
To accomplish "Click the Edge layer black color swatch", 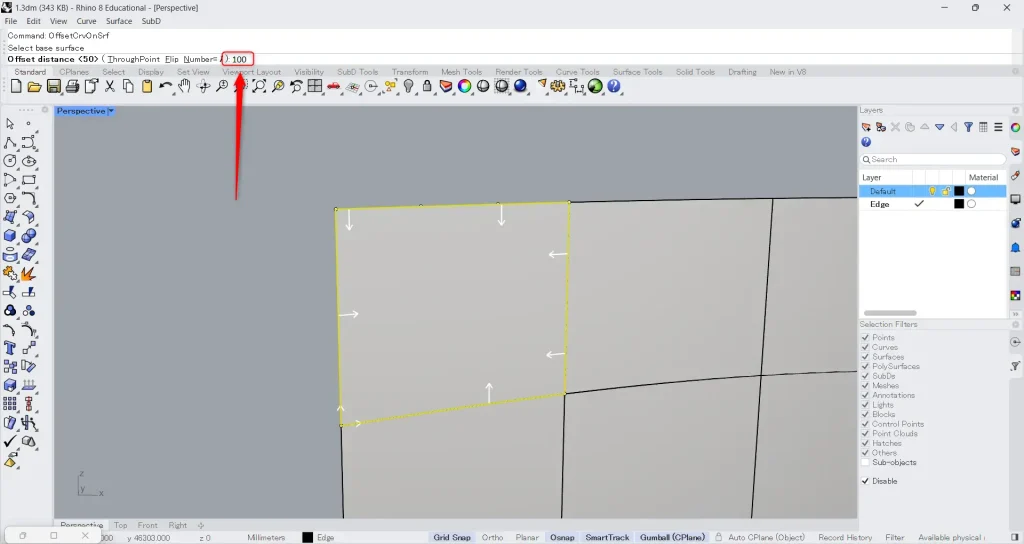I will coord(959,204).
